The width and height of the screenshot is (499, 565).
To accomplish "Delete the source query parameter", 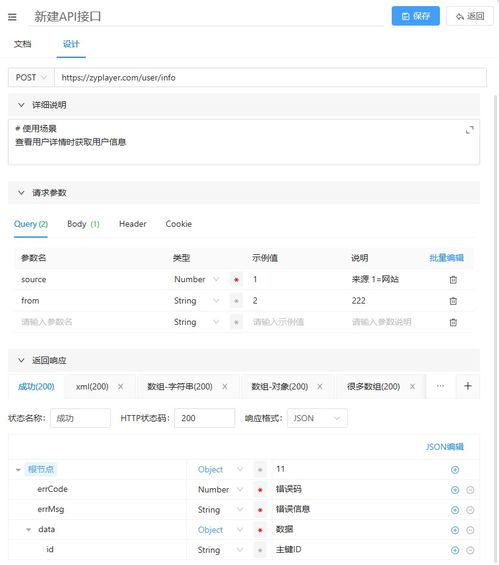I will pos(453,280).
